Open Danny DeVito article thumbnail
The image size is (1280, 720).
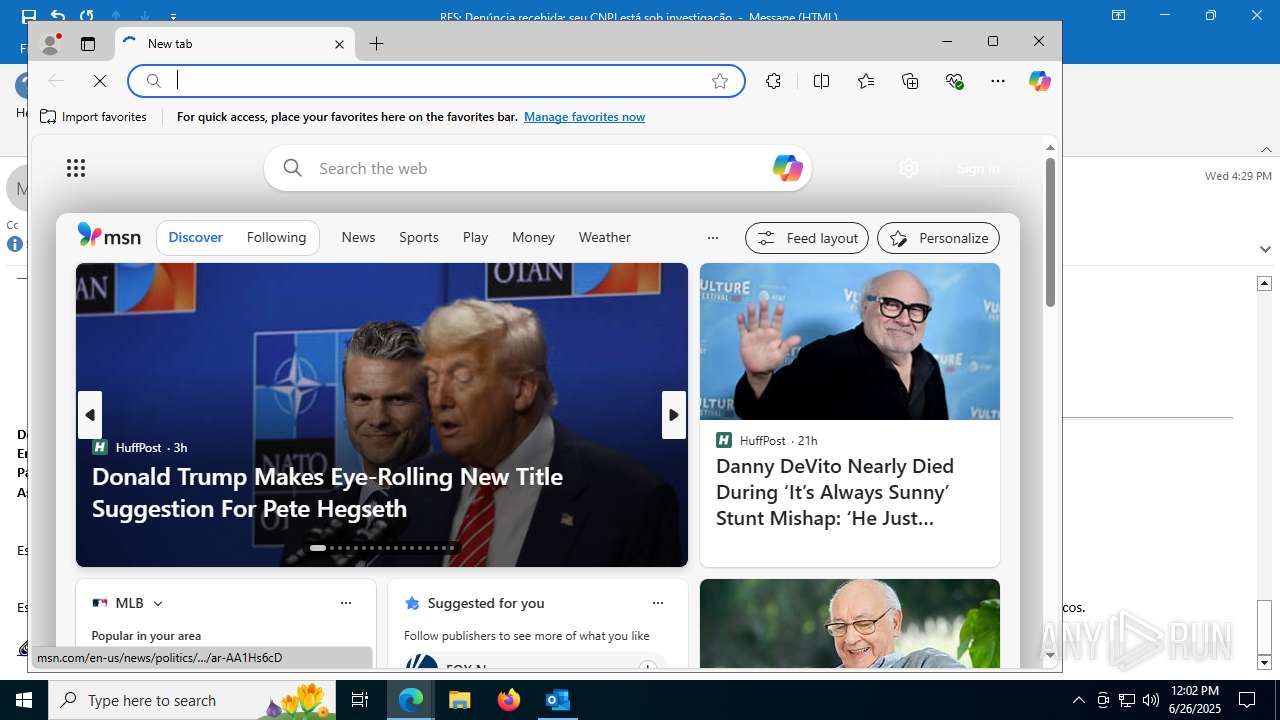point(850,341)
